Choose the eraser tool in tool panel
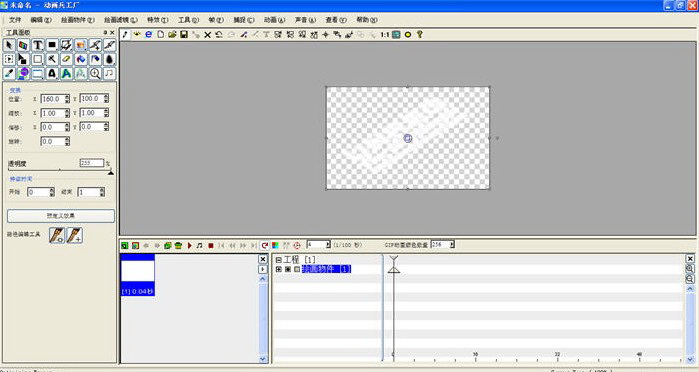This screenshot has height=372, width=699. 66,59
